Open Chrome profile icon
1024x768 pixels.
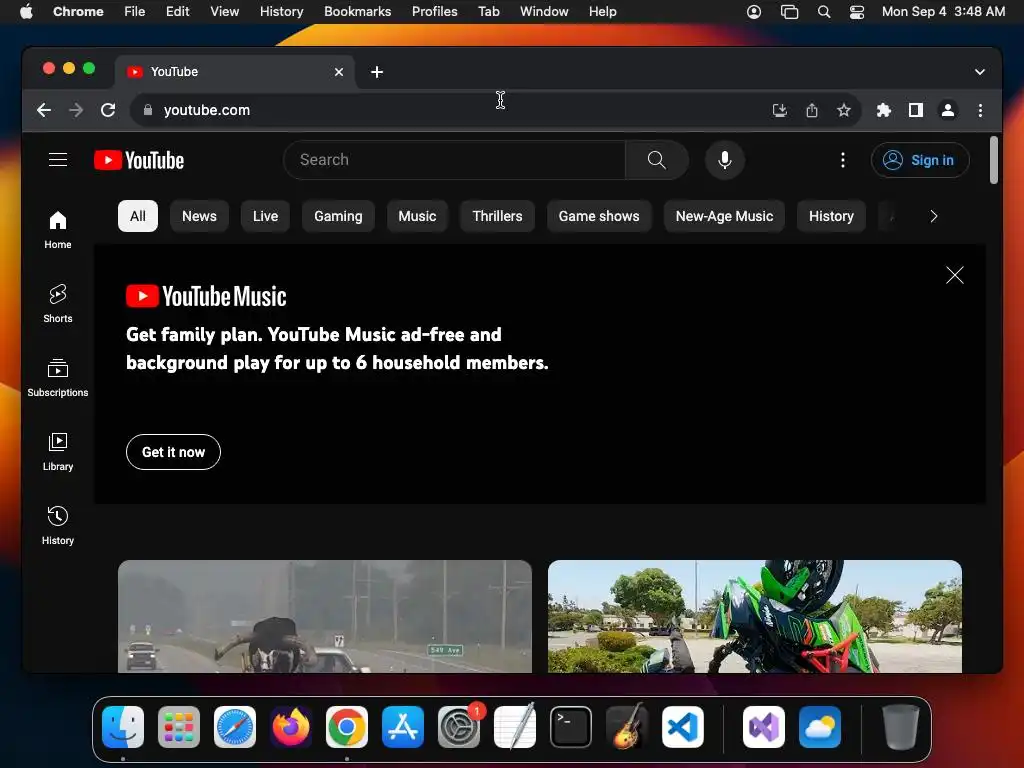948,110
